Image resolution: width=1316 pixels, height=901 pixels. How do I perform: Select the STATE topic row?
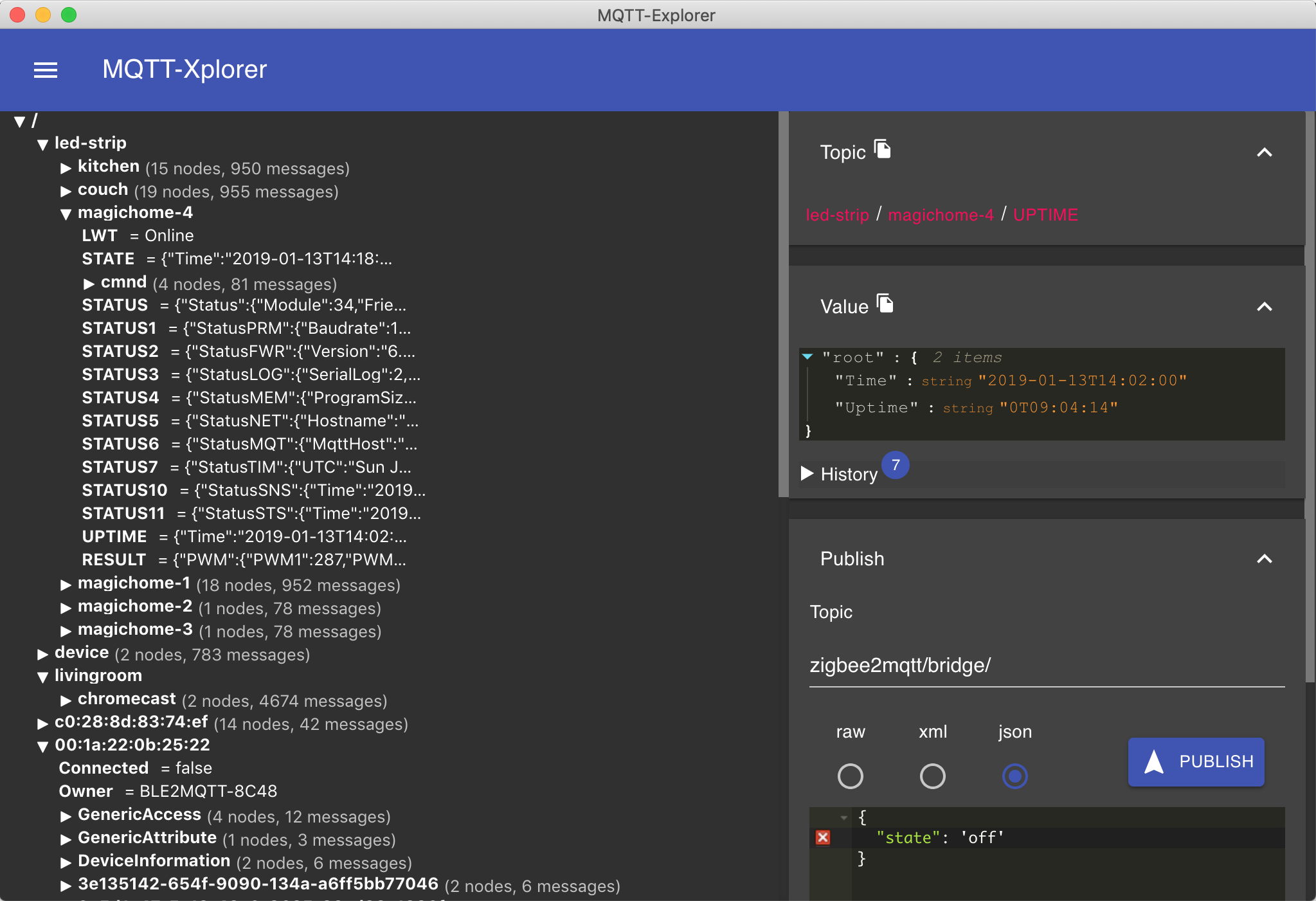(237, 259)
